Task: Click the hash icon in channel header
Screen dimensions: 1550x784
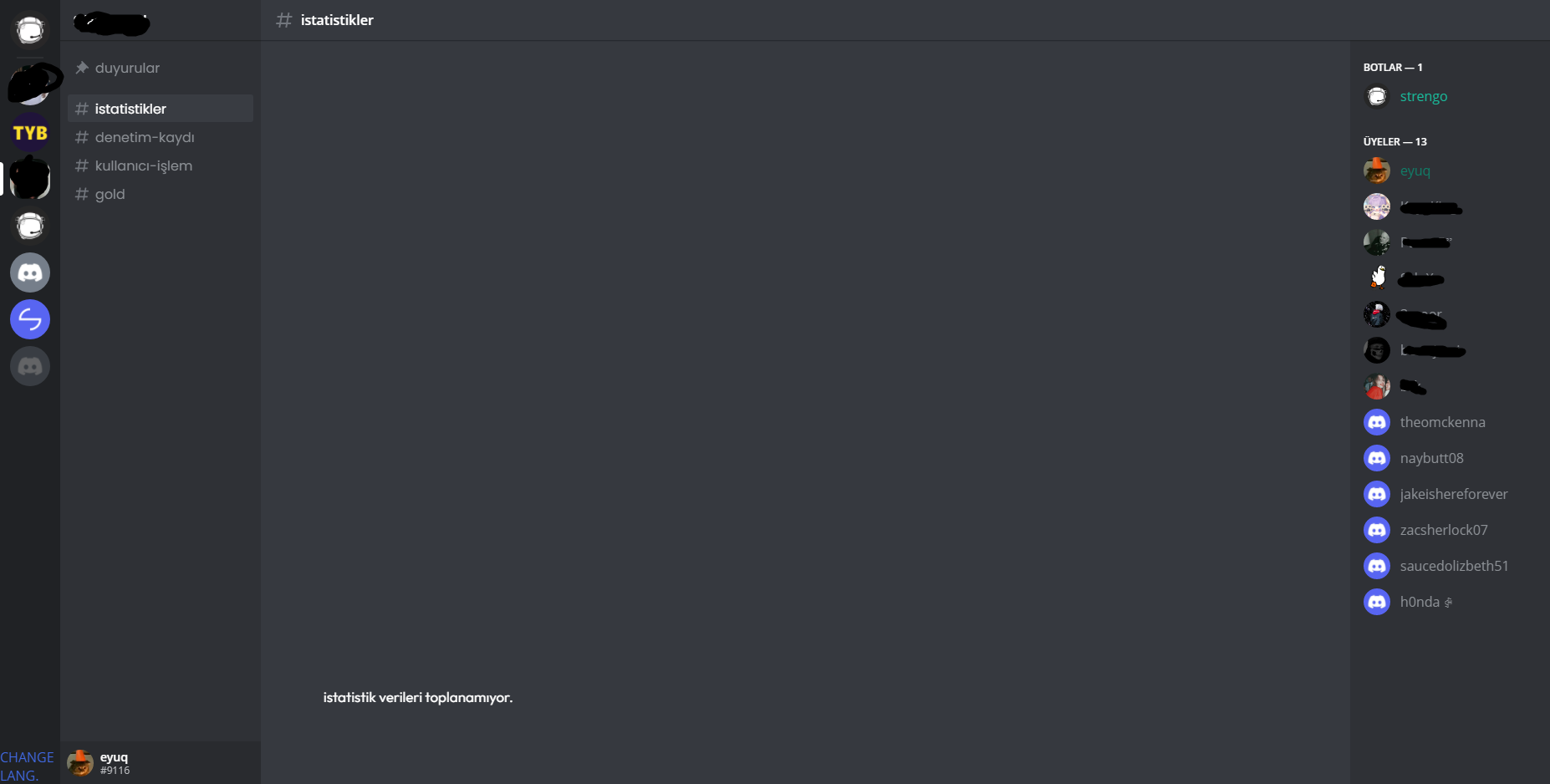Action: (284, 20)
